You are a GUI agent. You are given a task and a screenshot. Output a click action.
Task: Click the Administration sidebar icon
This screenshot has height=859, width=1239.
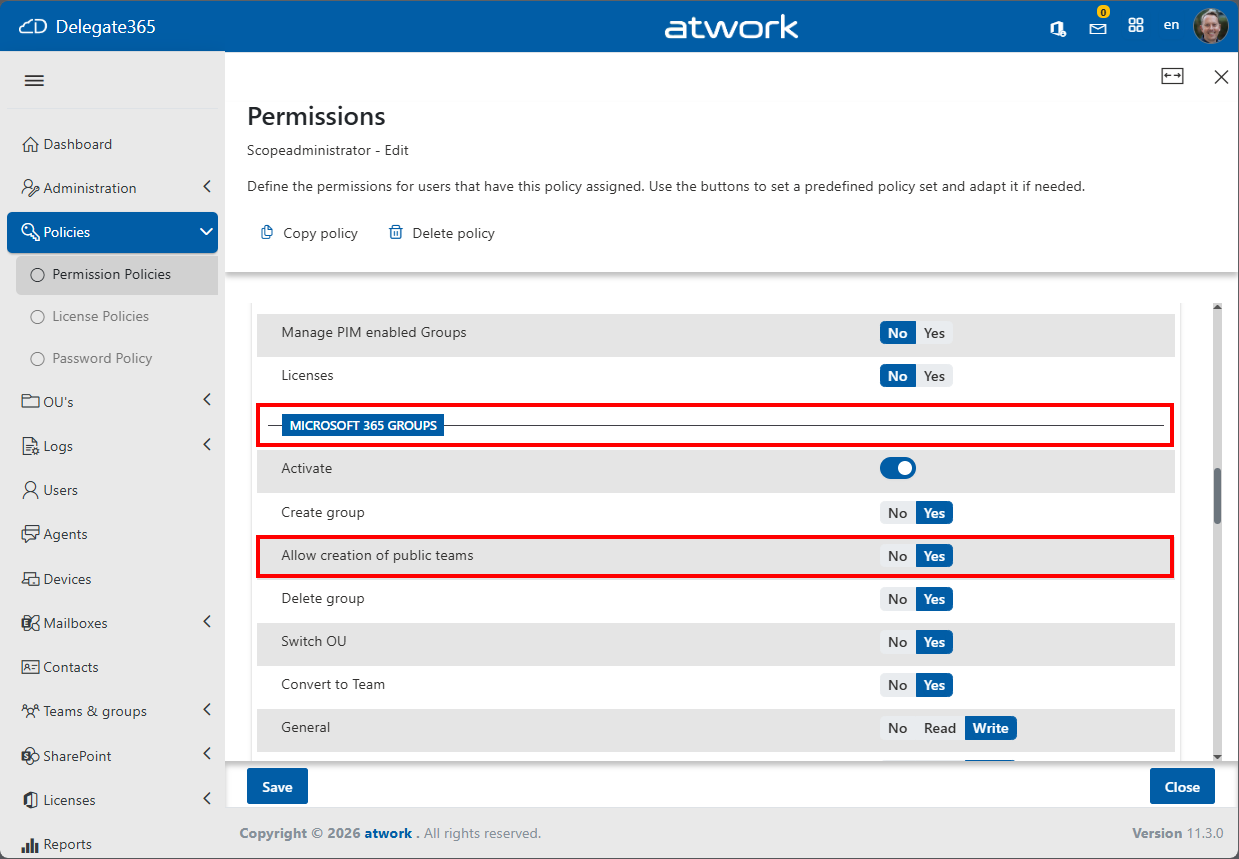[30, 188]
